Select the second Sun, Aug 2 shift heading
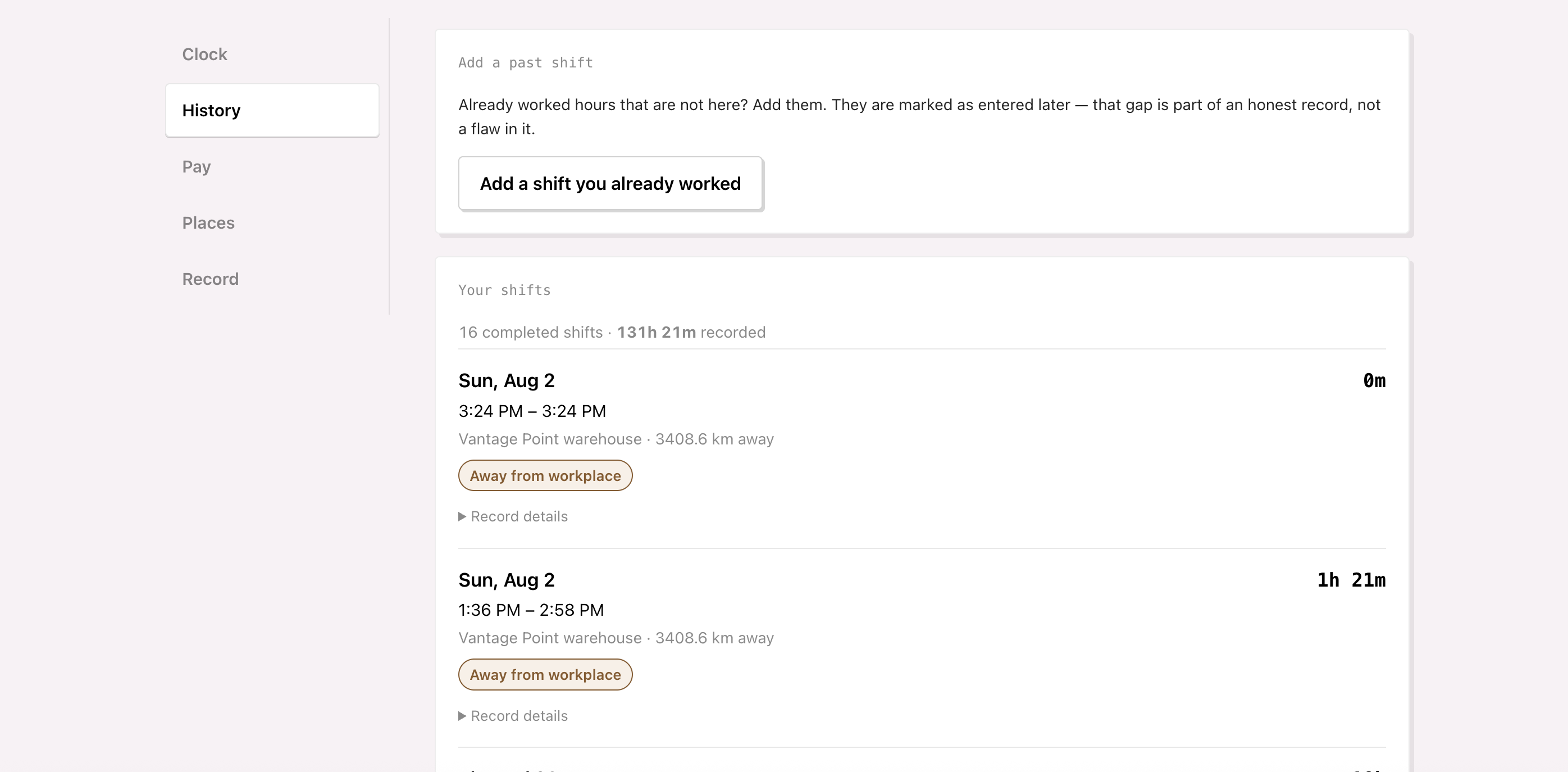 click(507, 580)
